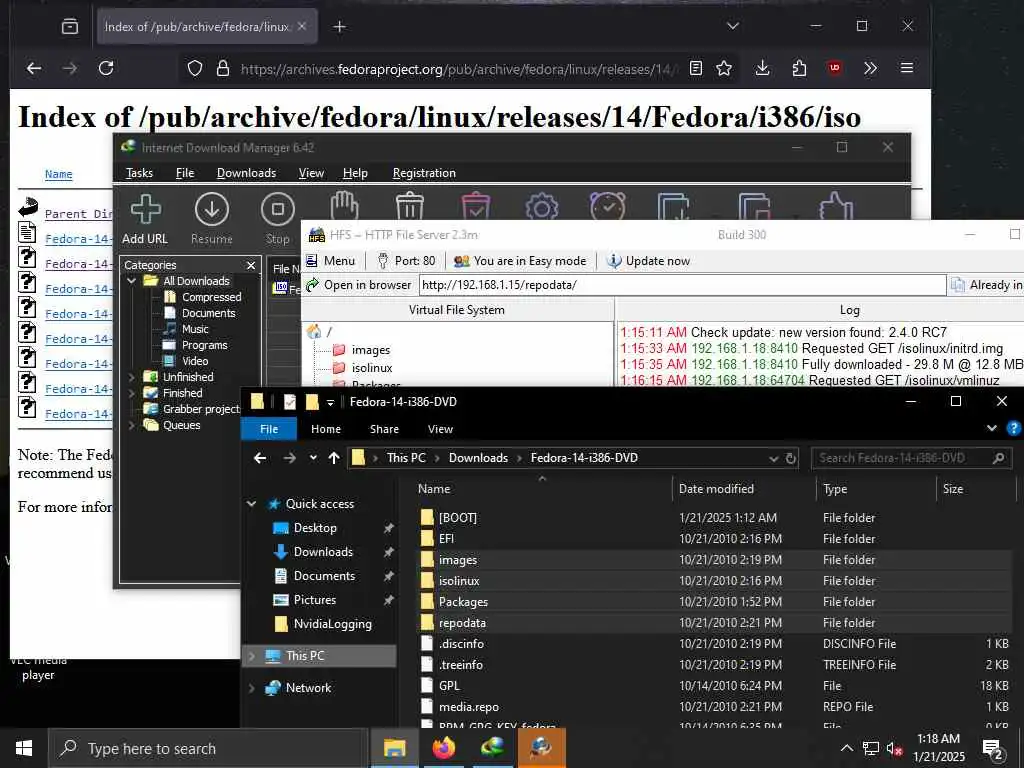Open address bar history dropdown in Explorer
This screenshot has height=768, width=1024.
coord(774,458)
